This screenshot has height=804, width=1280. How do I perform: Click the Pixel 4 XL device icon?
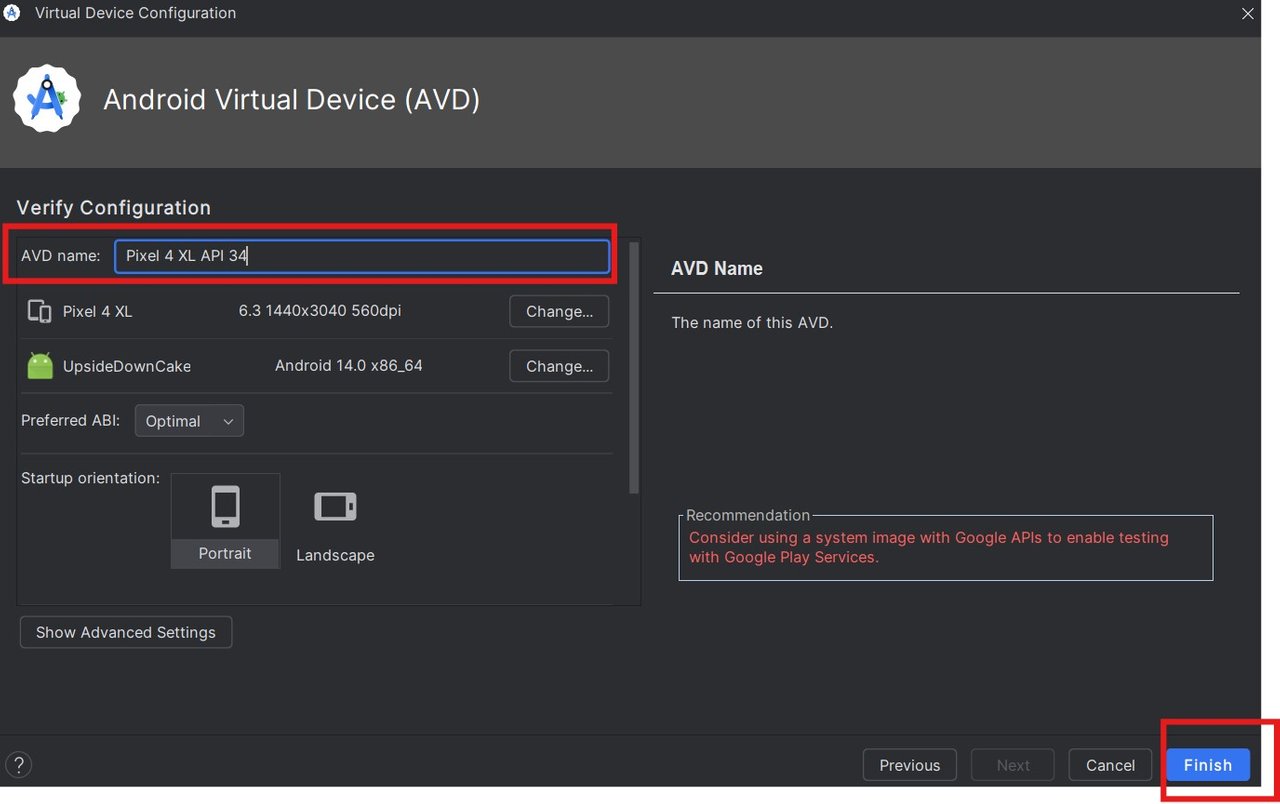(x=40, y=311)
